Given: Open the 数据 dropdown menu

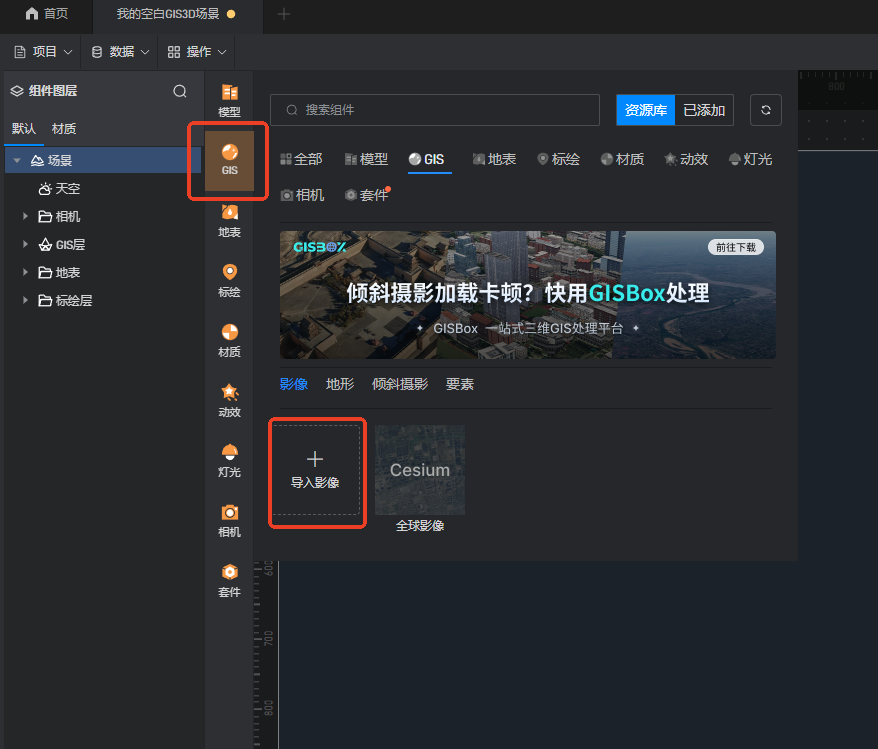Looking at the screenshot, I should (120, 51).
